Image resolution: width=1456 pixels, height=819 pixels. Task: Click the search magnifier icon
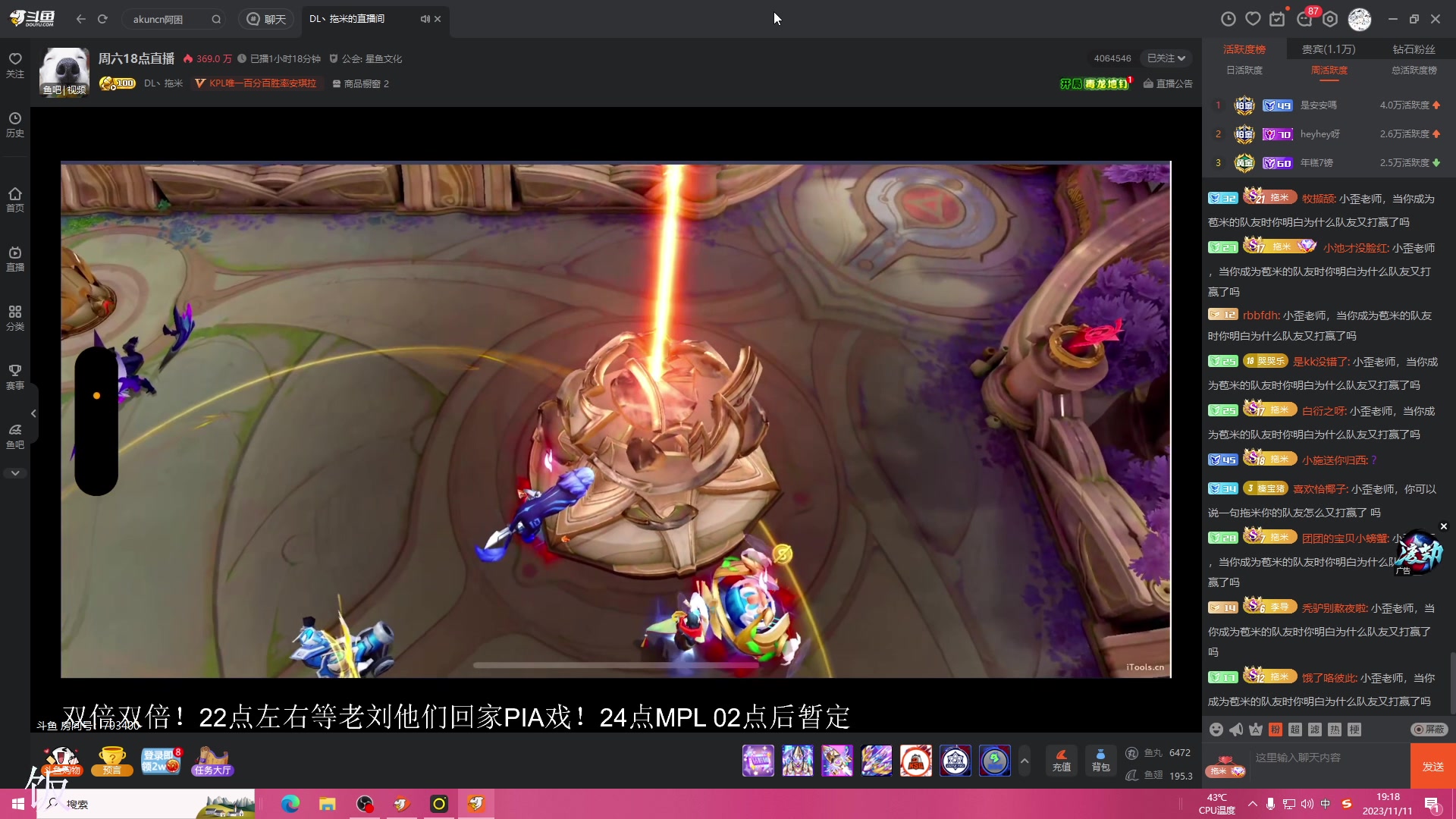click(x=216, y=19)
